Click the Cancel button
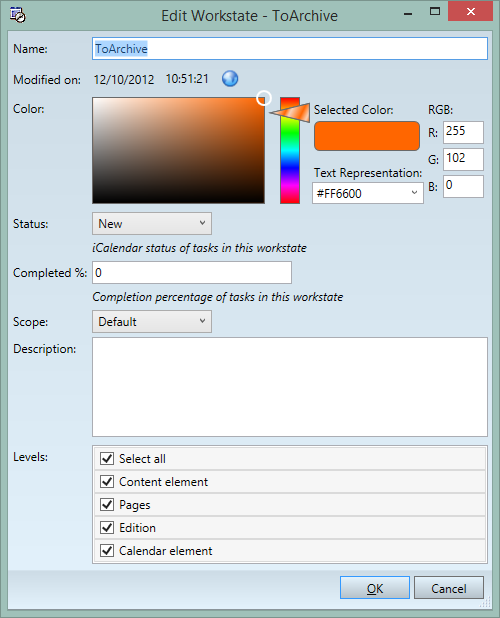Screen dimensions: 500x618 (449, 588)
